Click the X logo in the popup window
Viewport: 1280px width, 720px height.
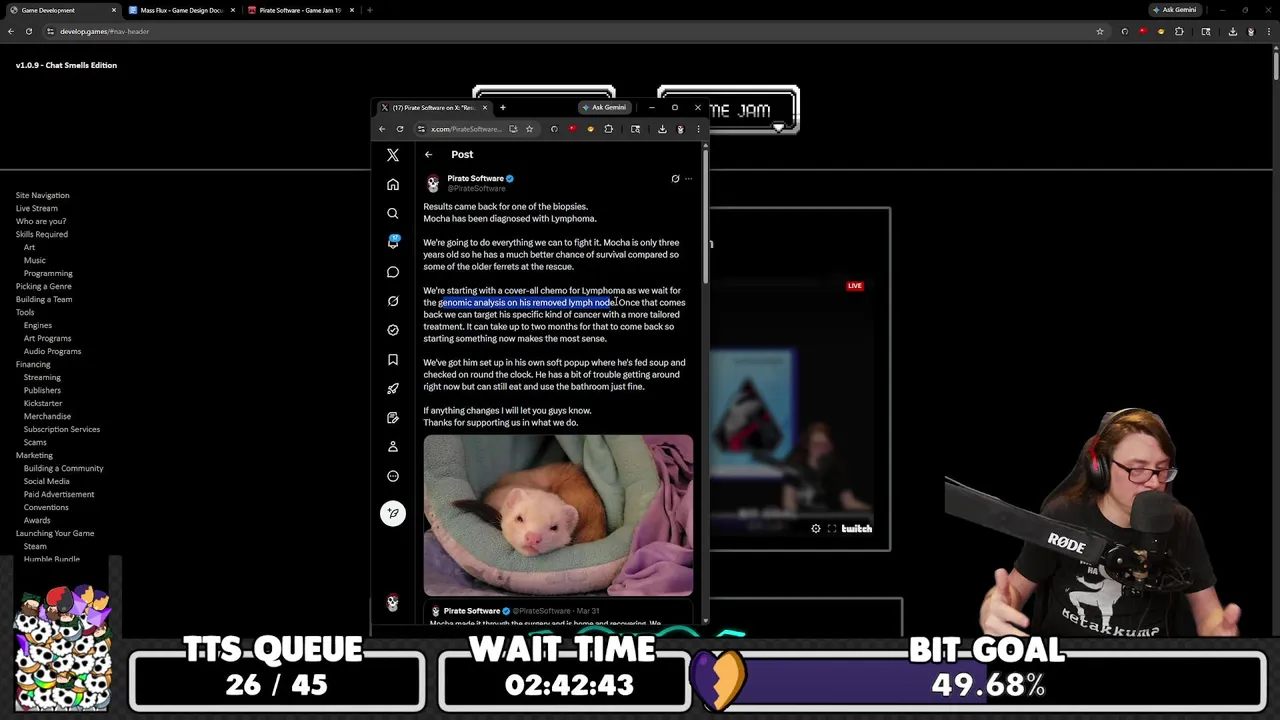tap(393, 155)
